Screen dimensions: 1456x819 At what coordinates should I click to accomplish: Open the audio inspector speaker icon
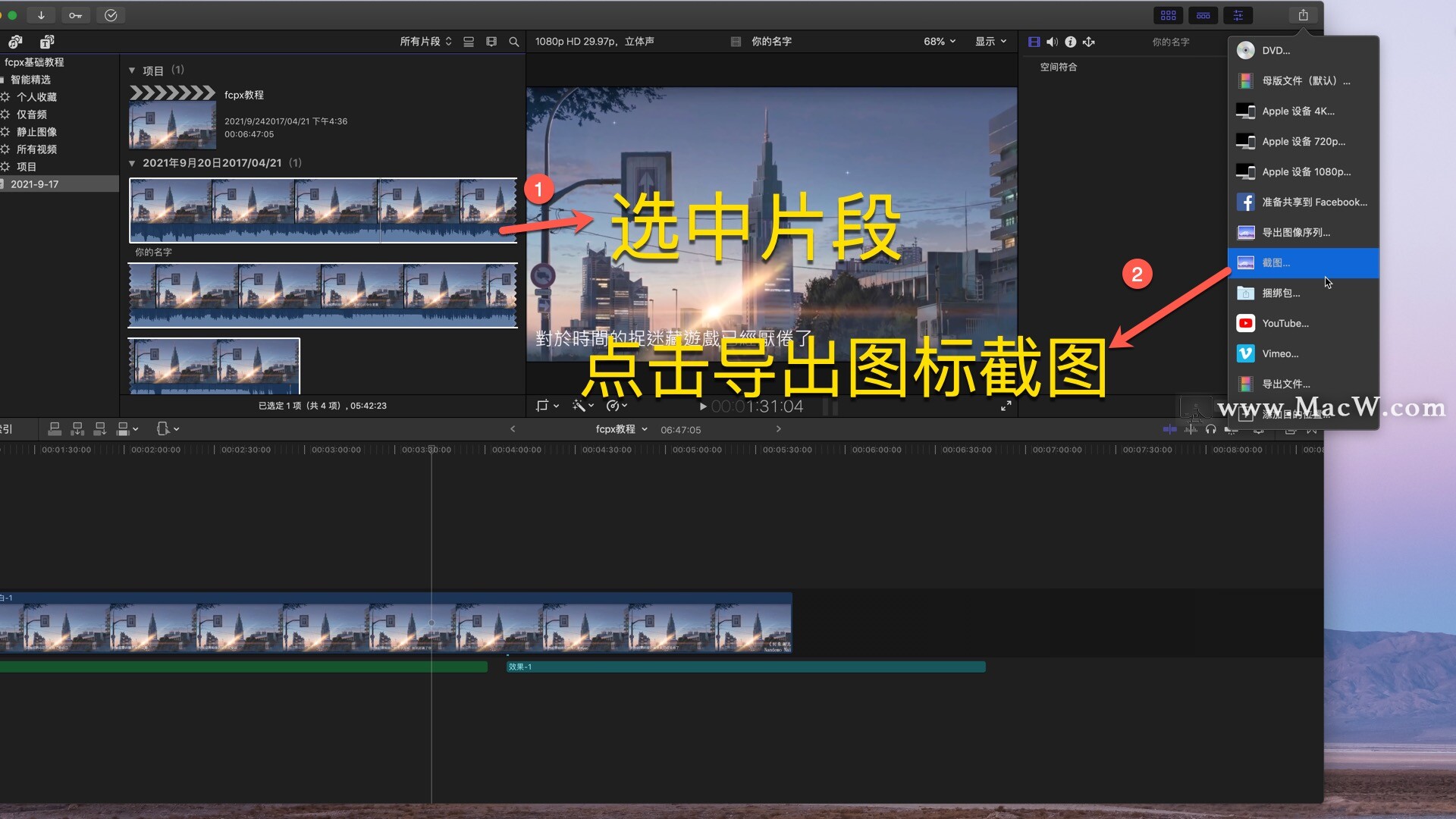1052,42
